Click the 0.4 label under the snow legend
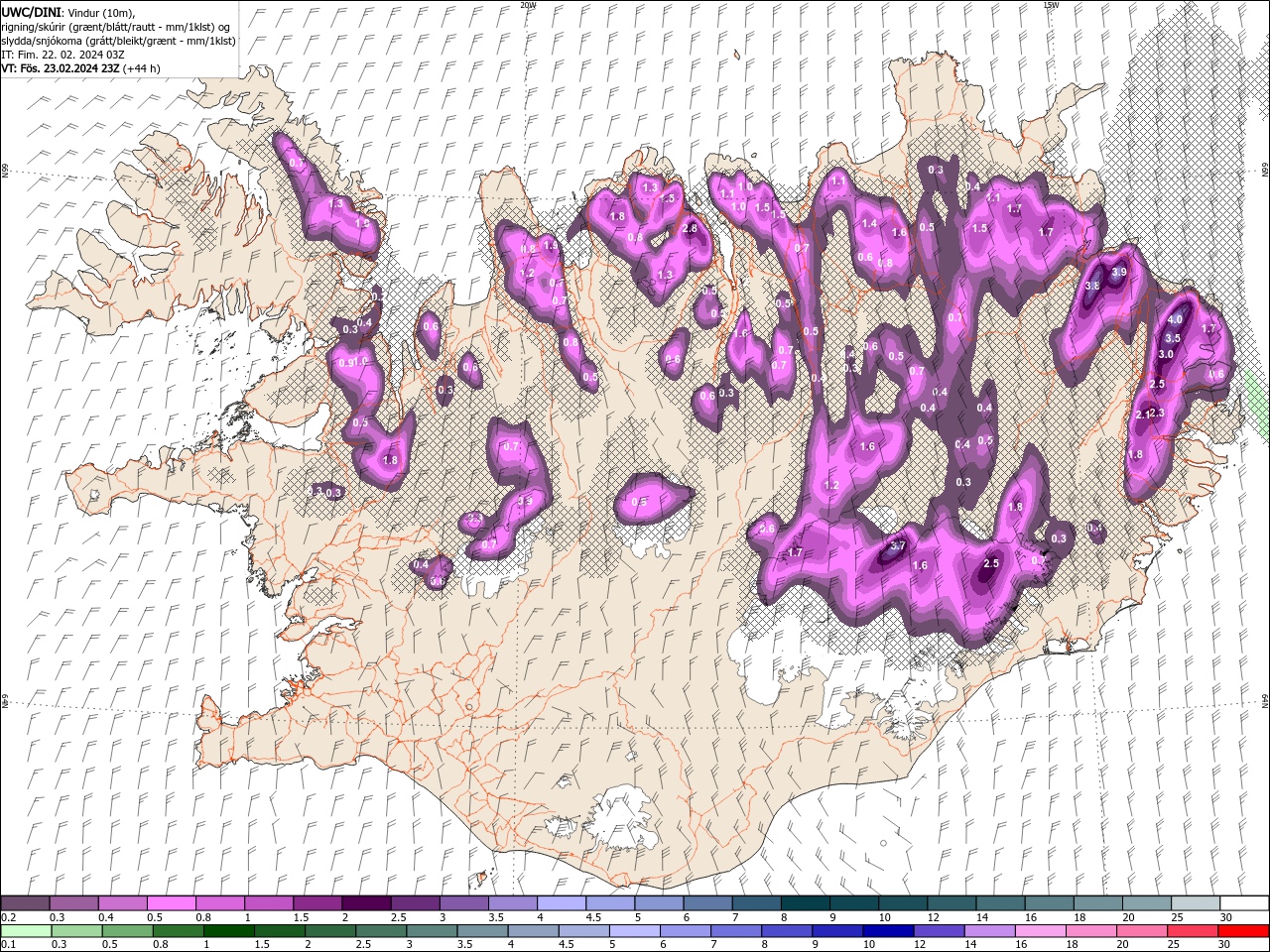 pos(106,917)
